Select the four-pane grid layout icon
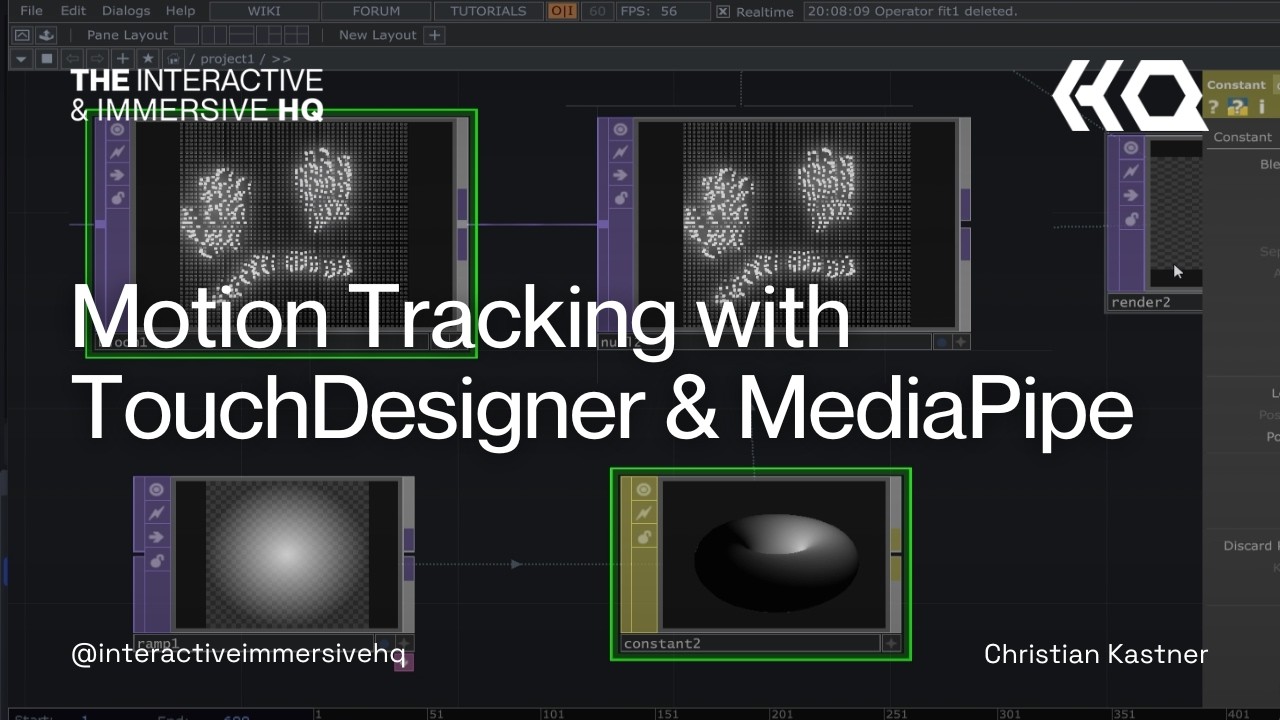1280x720 pixels. pos(296,35)
